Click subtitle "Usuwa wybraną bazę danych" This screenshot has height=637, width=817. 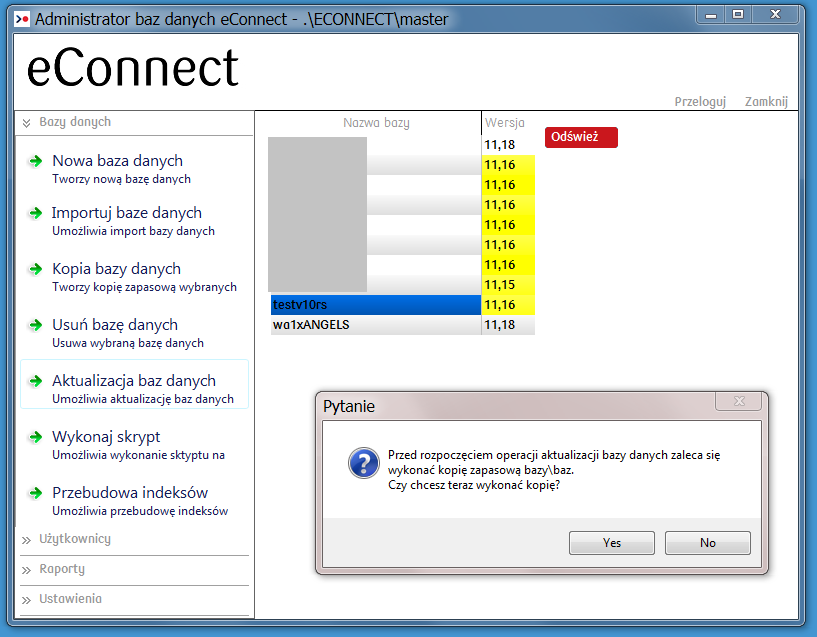(128, 343)
